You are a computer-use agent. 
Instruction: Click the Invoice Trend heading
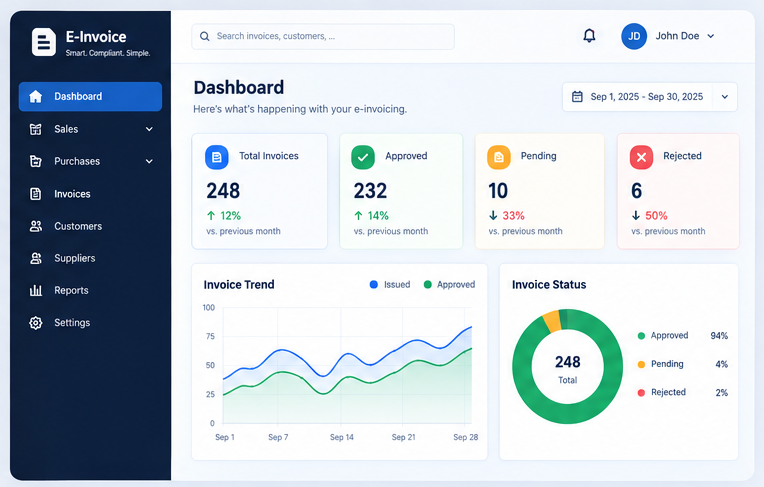click(239, 285)
